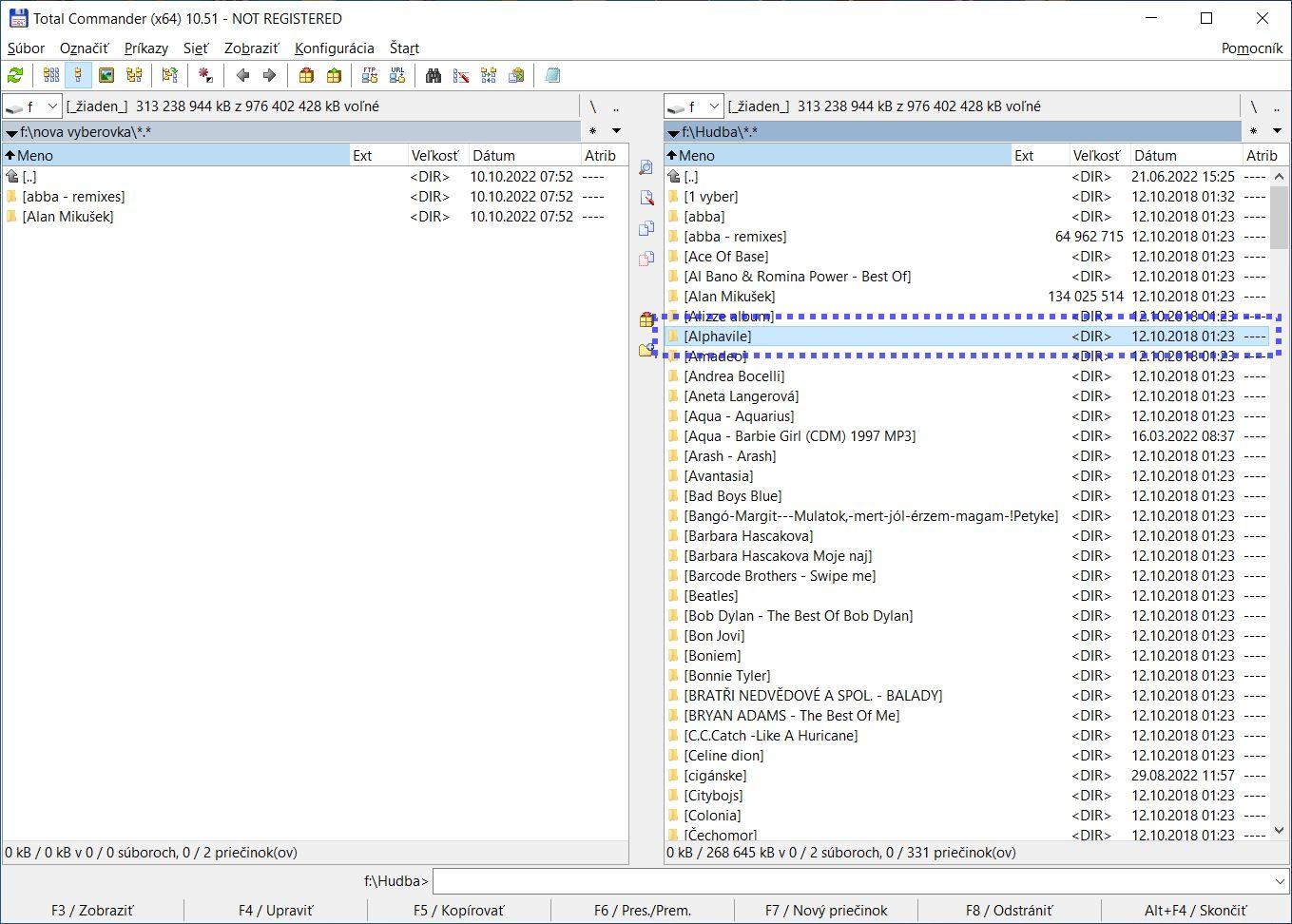Select [Celine dion] folder in right panel
Screen dimensions: 1292x924
(967, 755)
